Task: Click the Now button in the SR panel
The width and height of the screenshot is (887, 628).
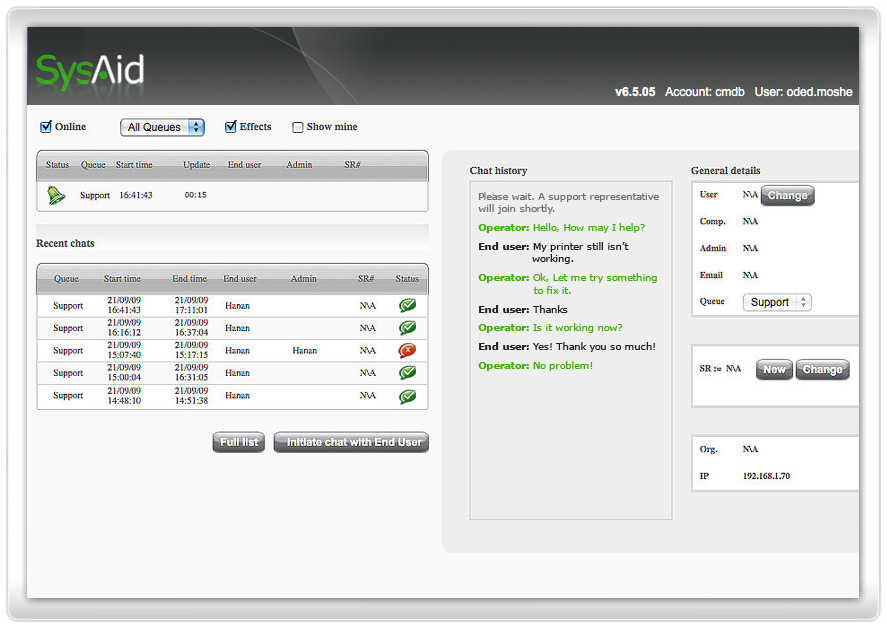Action: (x=773, y=369)
